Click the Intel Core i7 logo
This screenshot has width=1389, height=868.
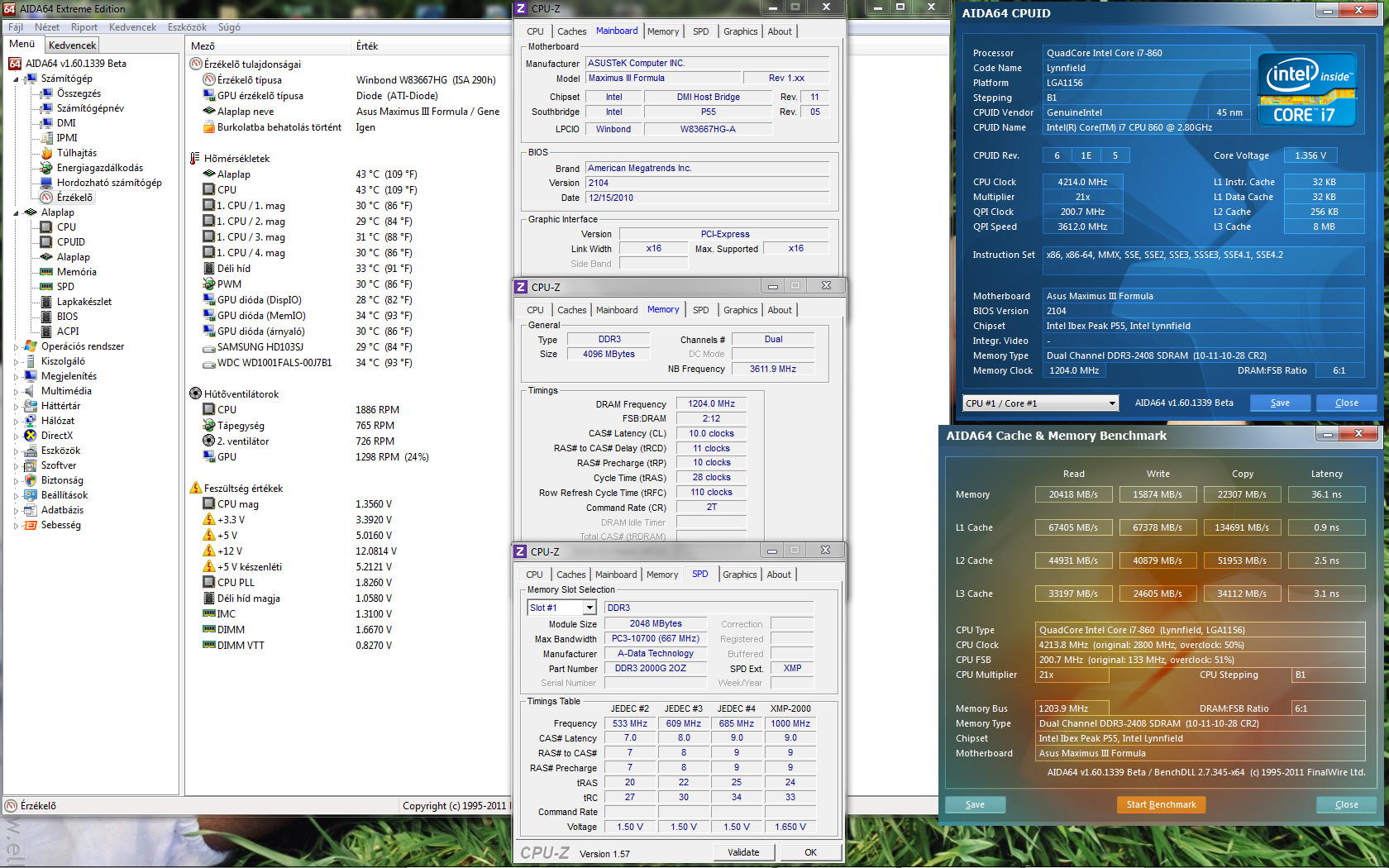tap(1306, 89)
